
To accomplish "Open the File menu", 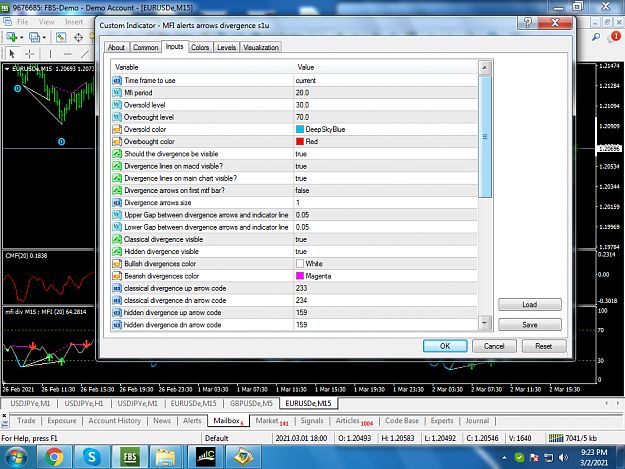I will click(22, 22).
